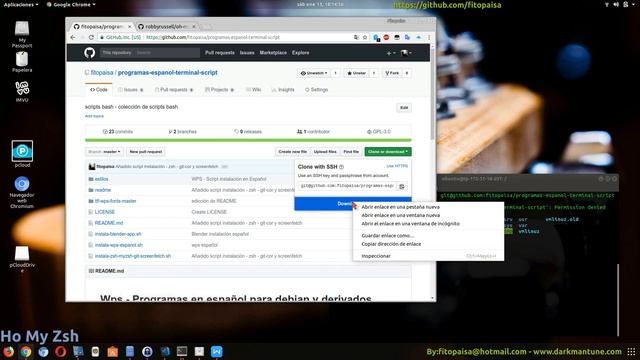Bookmark the page with the star icon
The image size is (640, 360).
(x=365, y=37)
